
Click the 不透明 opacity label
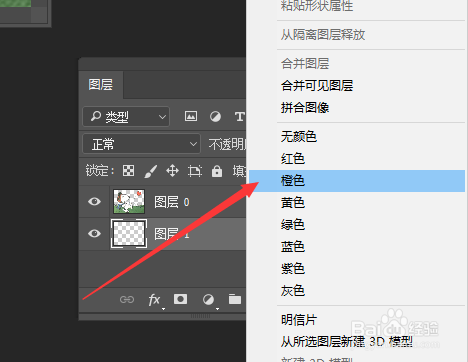pyautogui.click(x=227, y=144)
